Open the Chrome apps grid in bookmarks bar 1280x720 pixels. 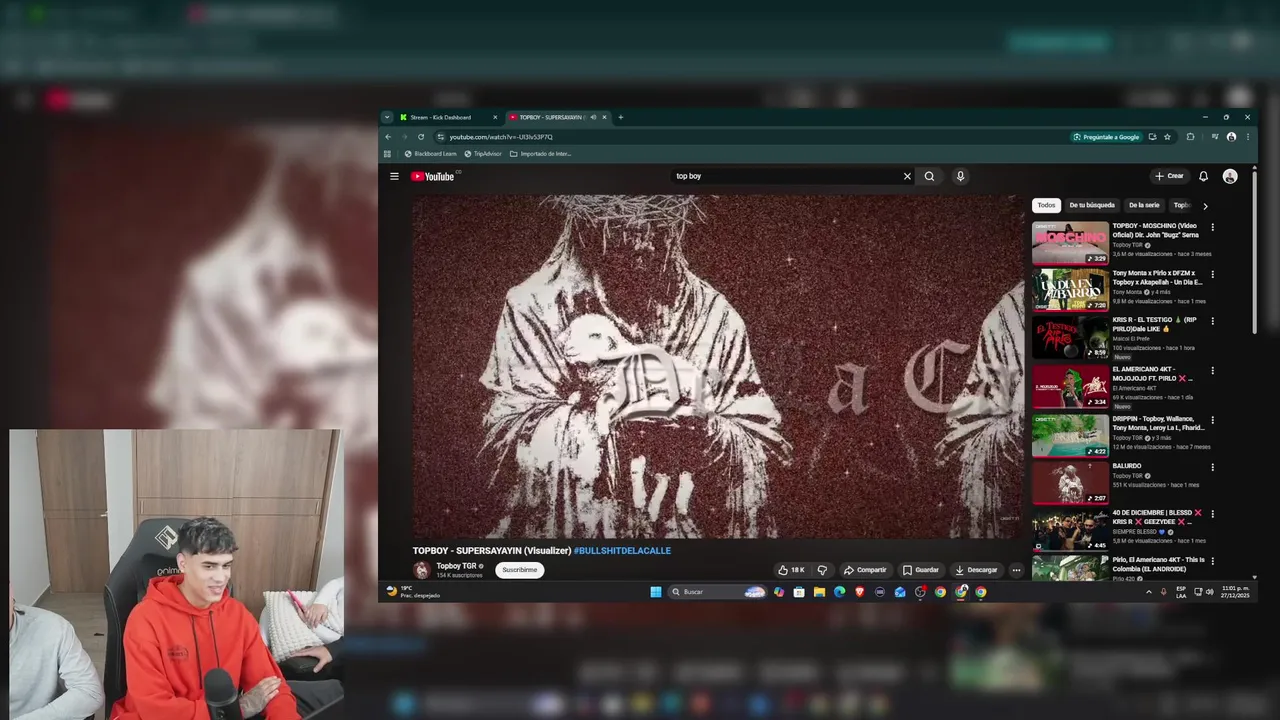[387, 154]
